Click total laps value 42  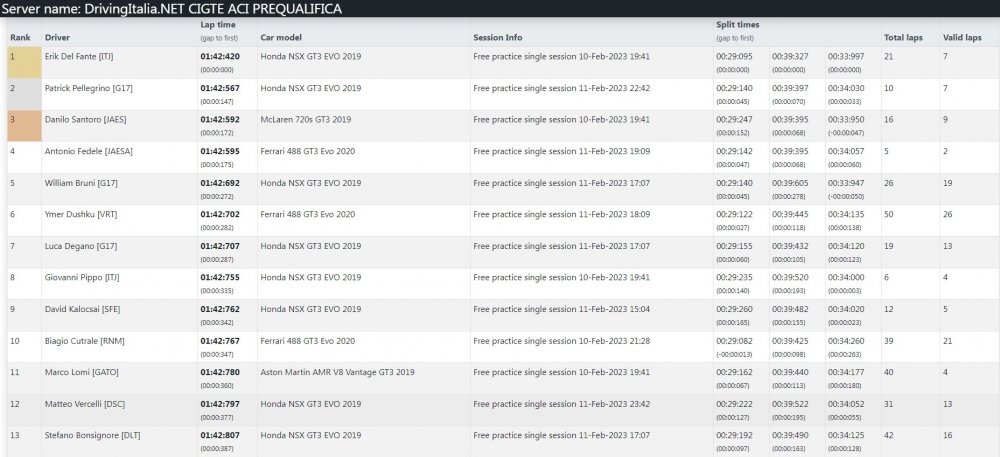point(888,436)
